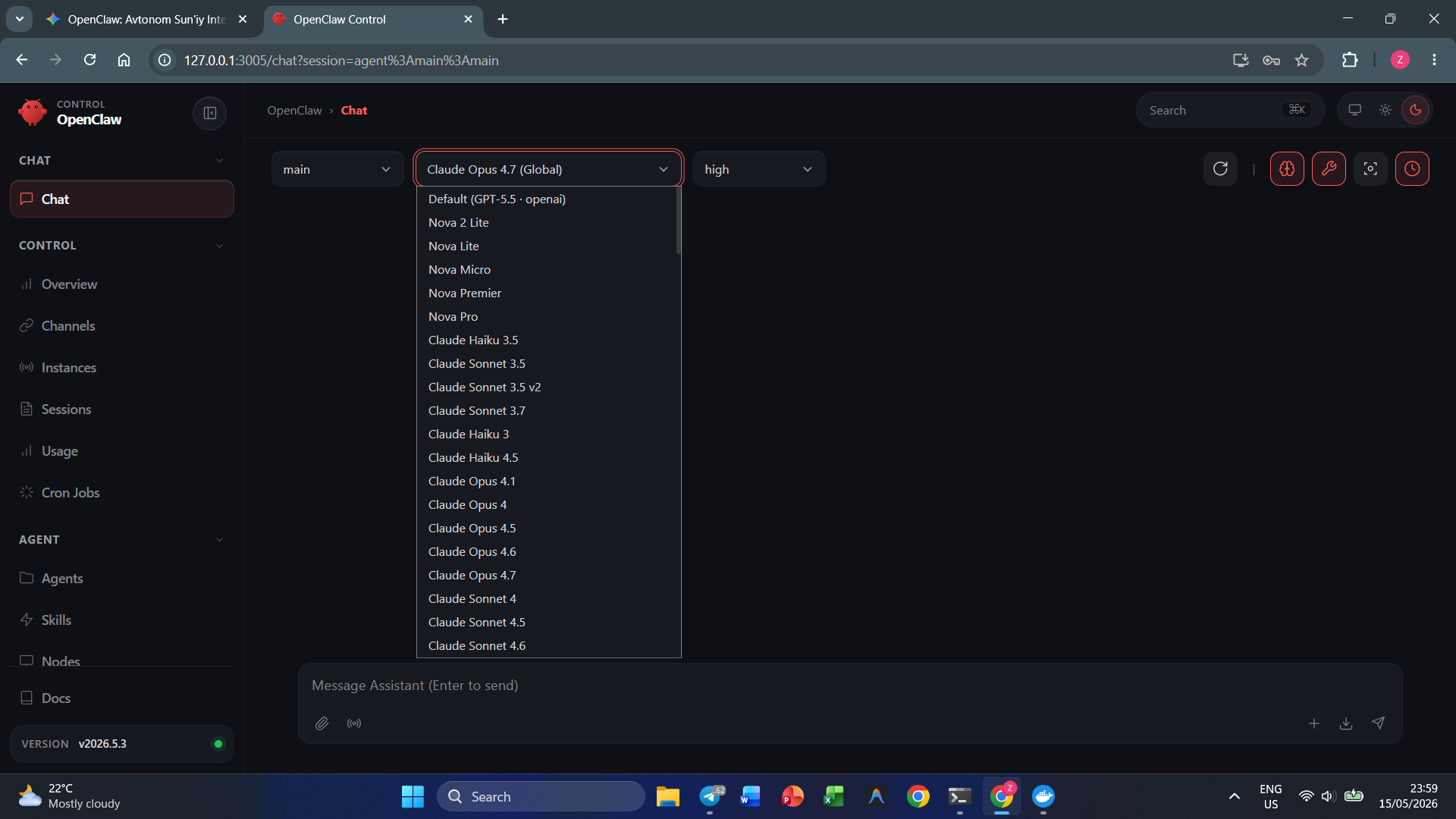Image resolution: width=1456 pixels, height=819 pixels.
Task: Install app icon in address bar
Action: [1241, 60]
